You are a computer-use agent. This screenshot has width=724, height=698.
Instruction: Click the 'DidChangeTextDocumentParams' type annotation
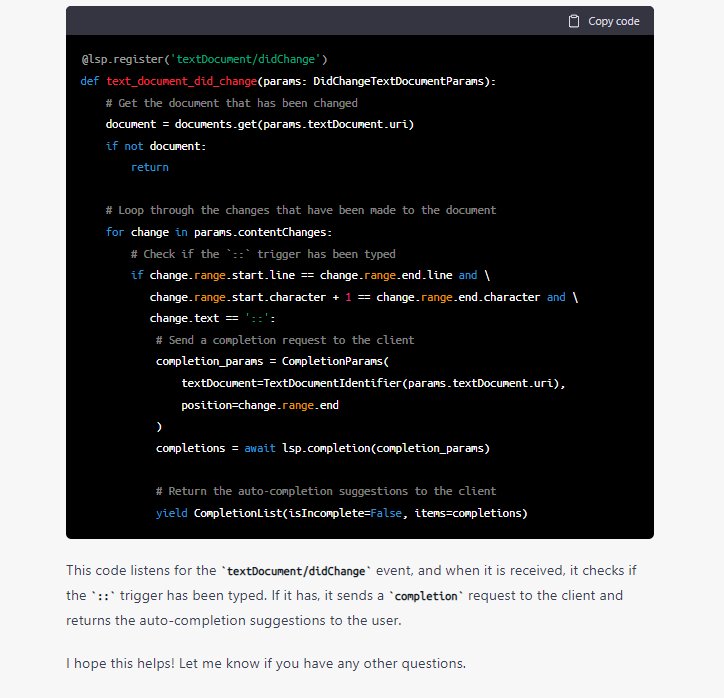[x=398, y=81]
